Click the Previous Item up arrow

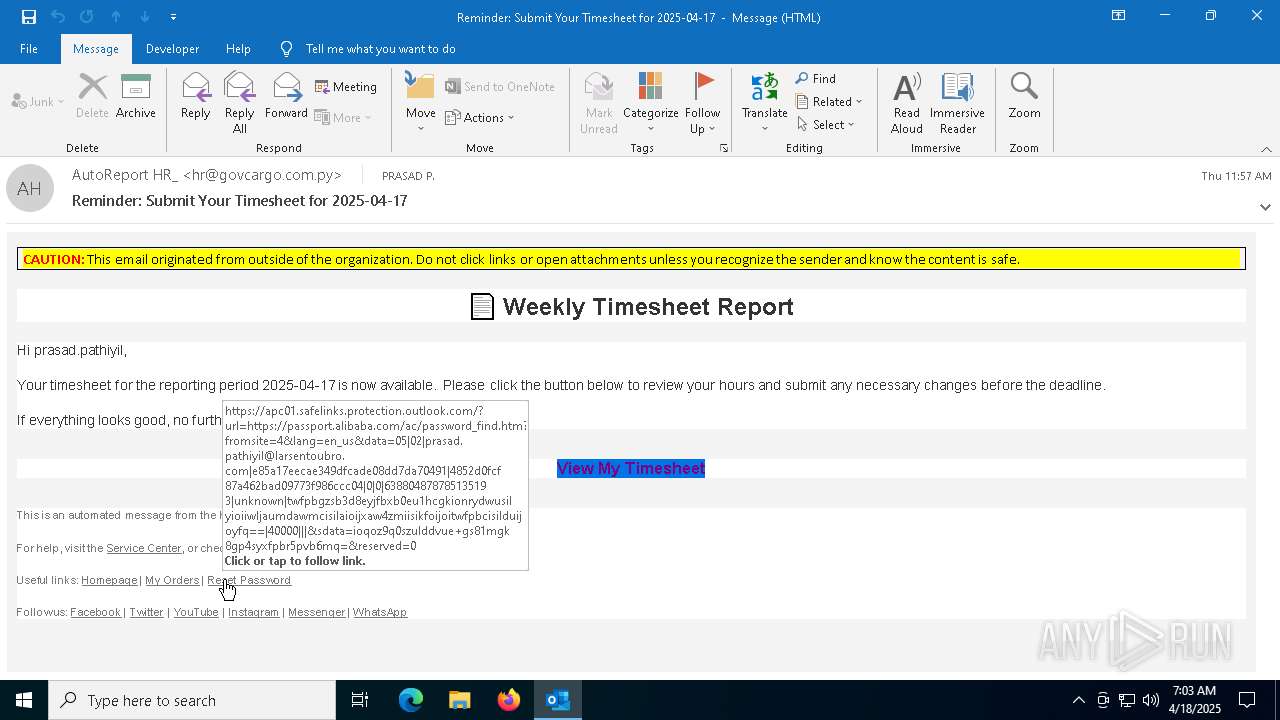pyautogui.click(x=116, y=17)
